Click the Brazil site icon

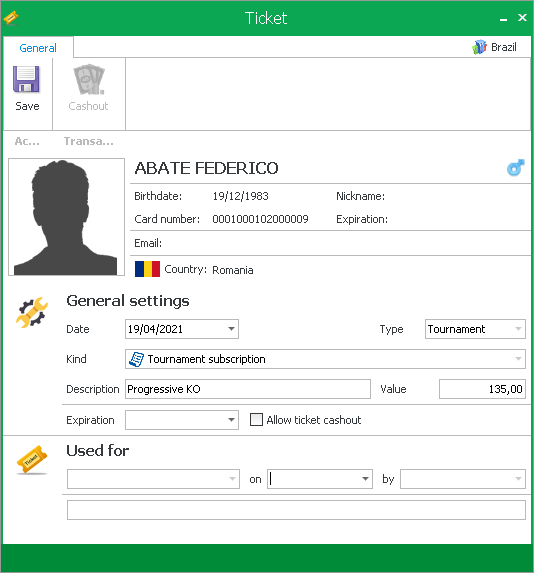point(480,47)
